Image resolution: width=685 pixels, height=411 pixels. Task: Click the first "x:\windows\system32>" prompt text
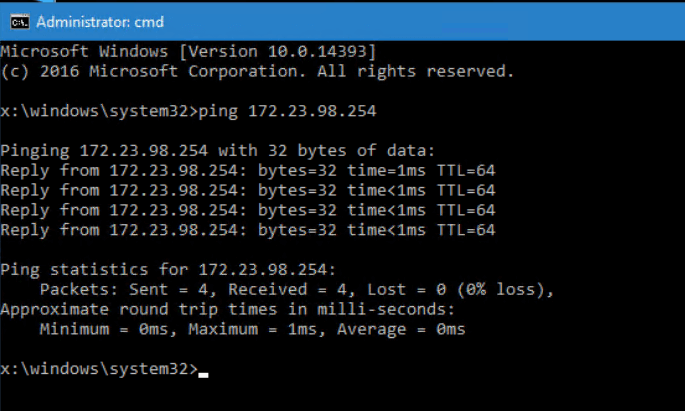pyautogui.click(x=100, y=110)
